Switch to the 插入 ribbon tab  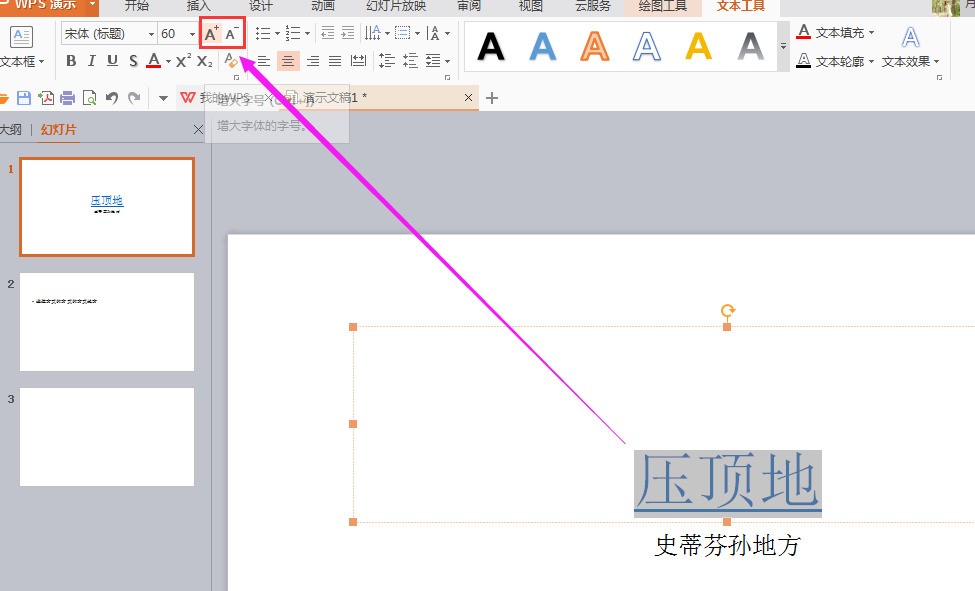[197, 7]
